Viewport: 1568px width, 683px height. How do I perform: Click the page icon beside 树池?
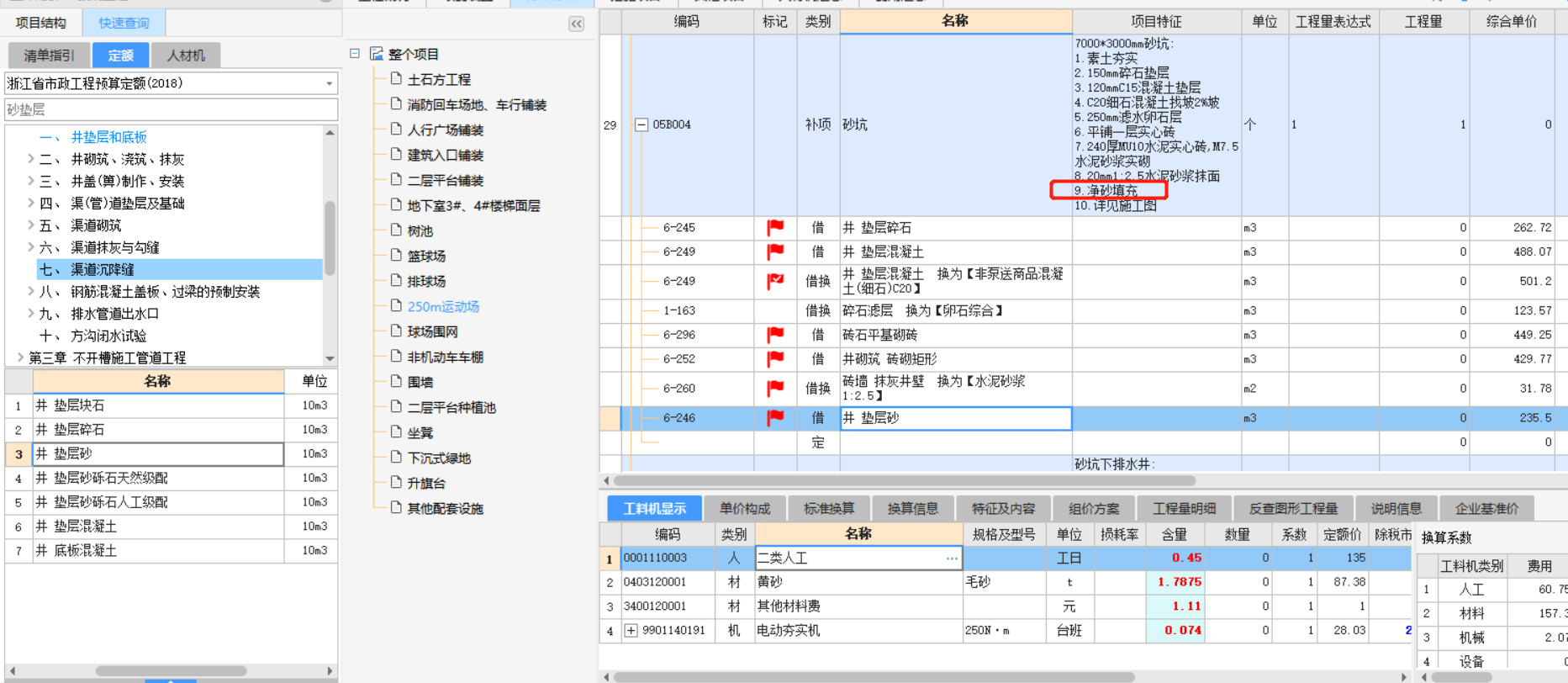click(396, 230)
